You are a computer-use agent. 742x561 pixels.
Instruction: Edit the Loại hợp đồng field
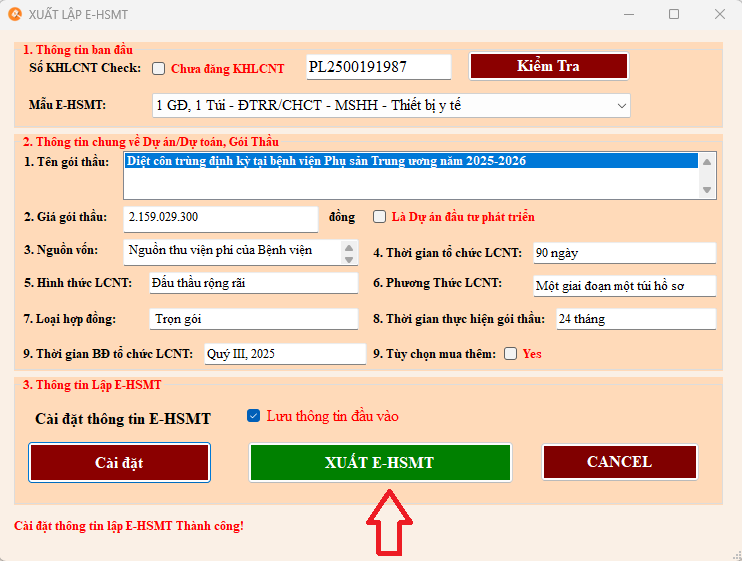point(252,319)
